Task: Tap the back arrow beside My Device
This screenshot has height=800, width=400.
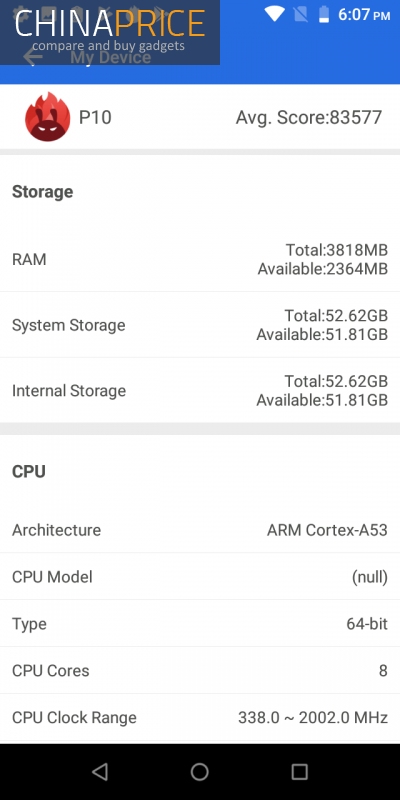Action: [x=32, y=57]
